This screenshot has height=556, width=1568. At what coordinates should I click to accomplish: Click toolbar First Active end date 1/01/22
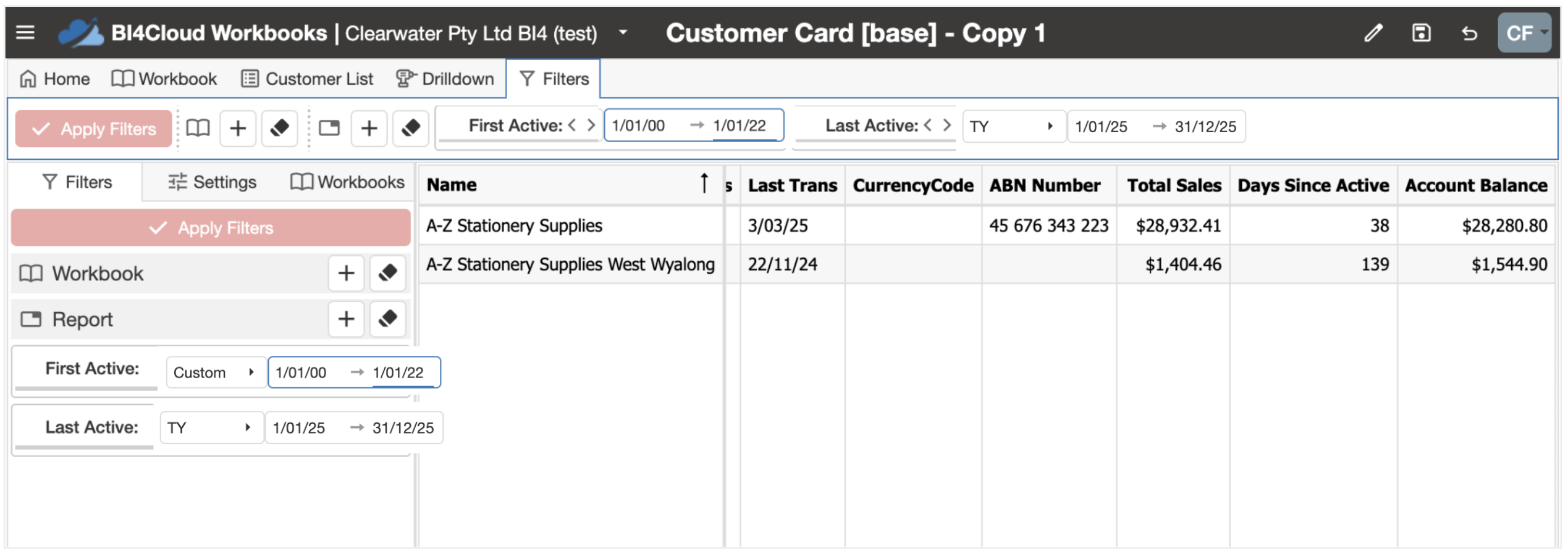[x=740, y=125]
